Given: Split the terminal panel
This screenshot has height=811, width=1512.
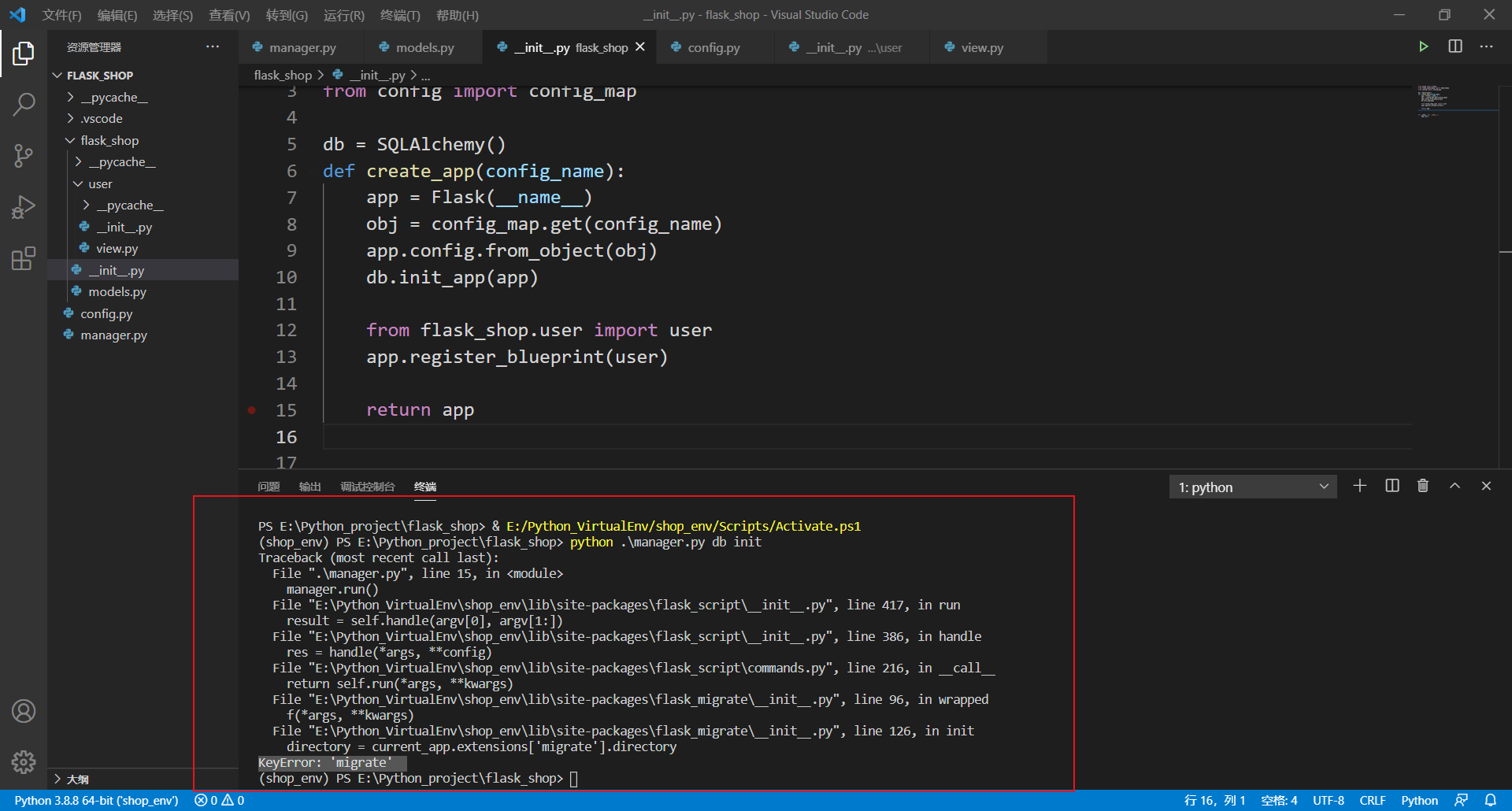Looking at the screenshot, I should click(x=1392, y=486).
